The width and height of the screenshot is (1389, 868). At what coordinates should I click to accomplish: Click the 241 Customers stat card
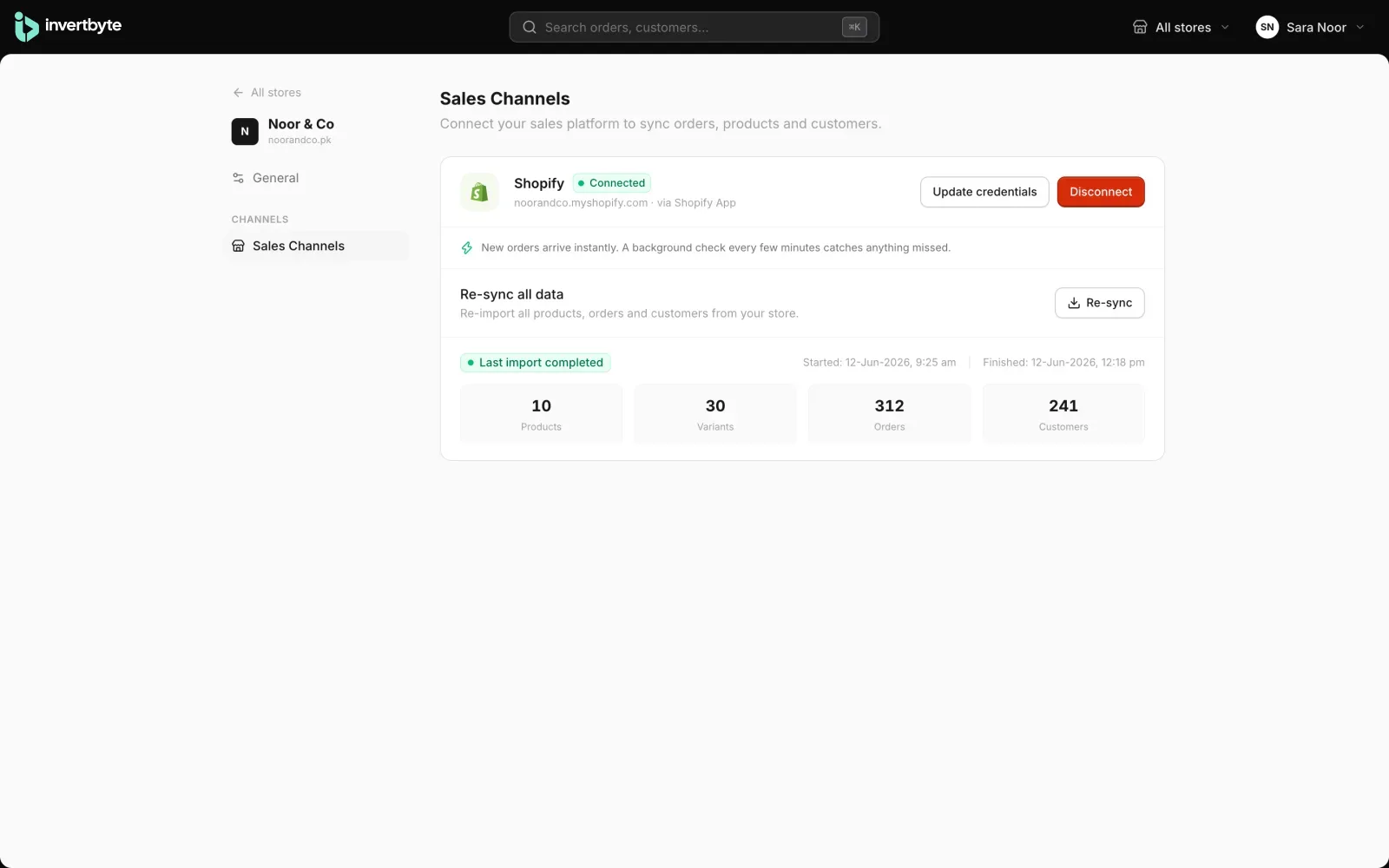click(1063, 414)
